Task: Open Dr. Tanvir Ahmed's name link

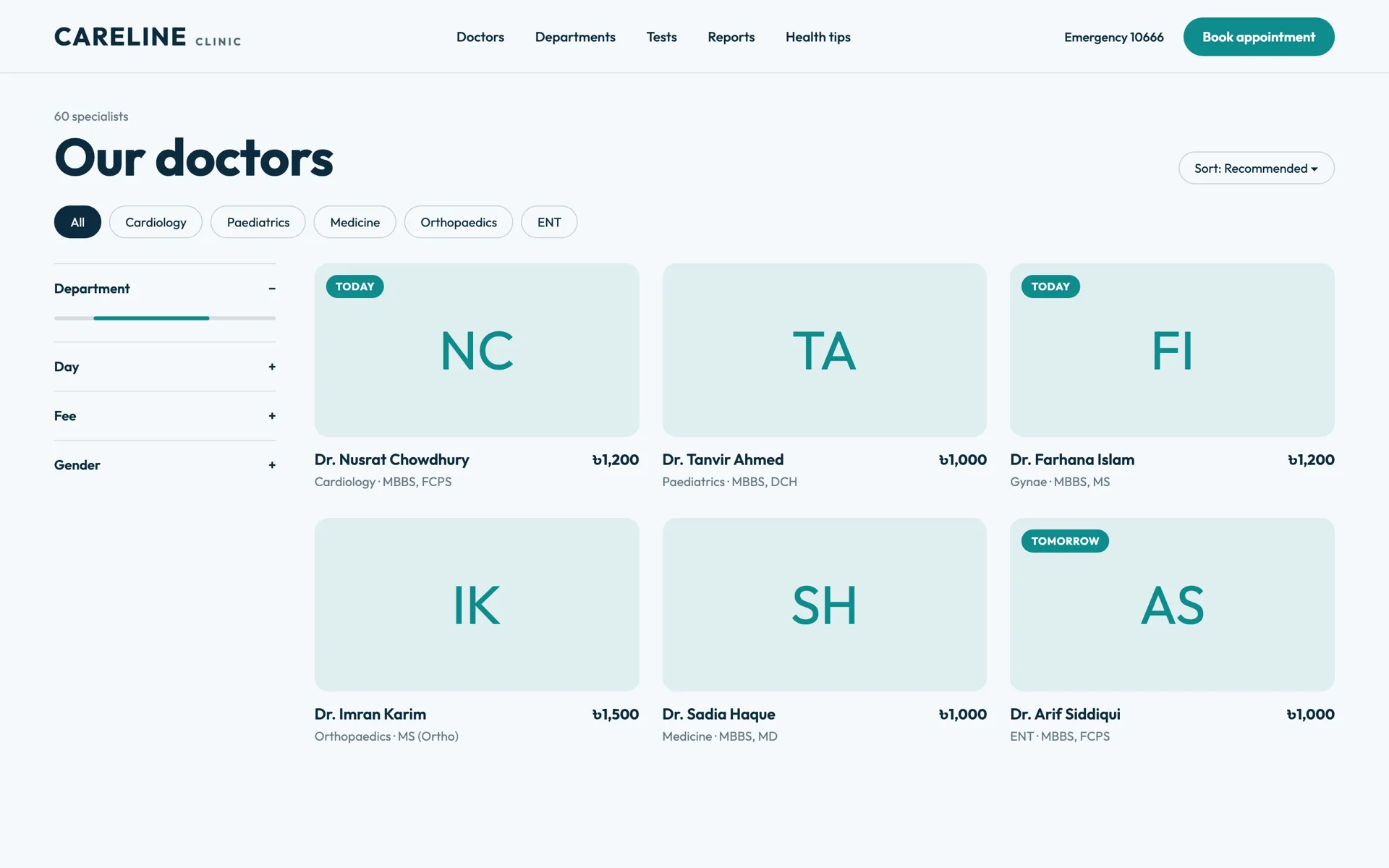Action: coord(723,460)
